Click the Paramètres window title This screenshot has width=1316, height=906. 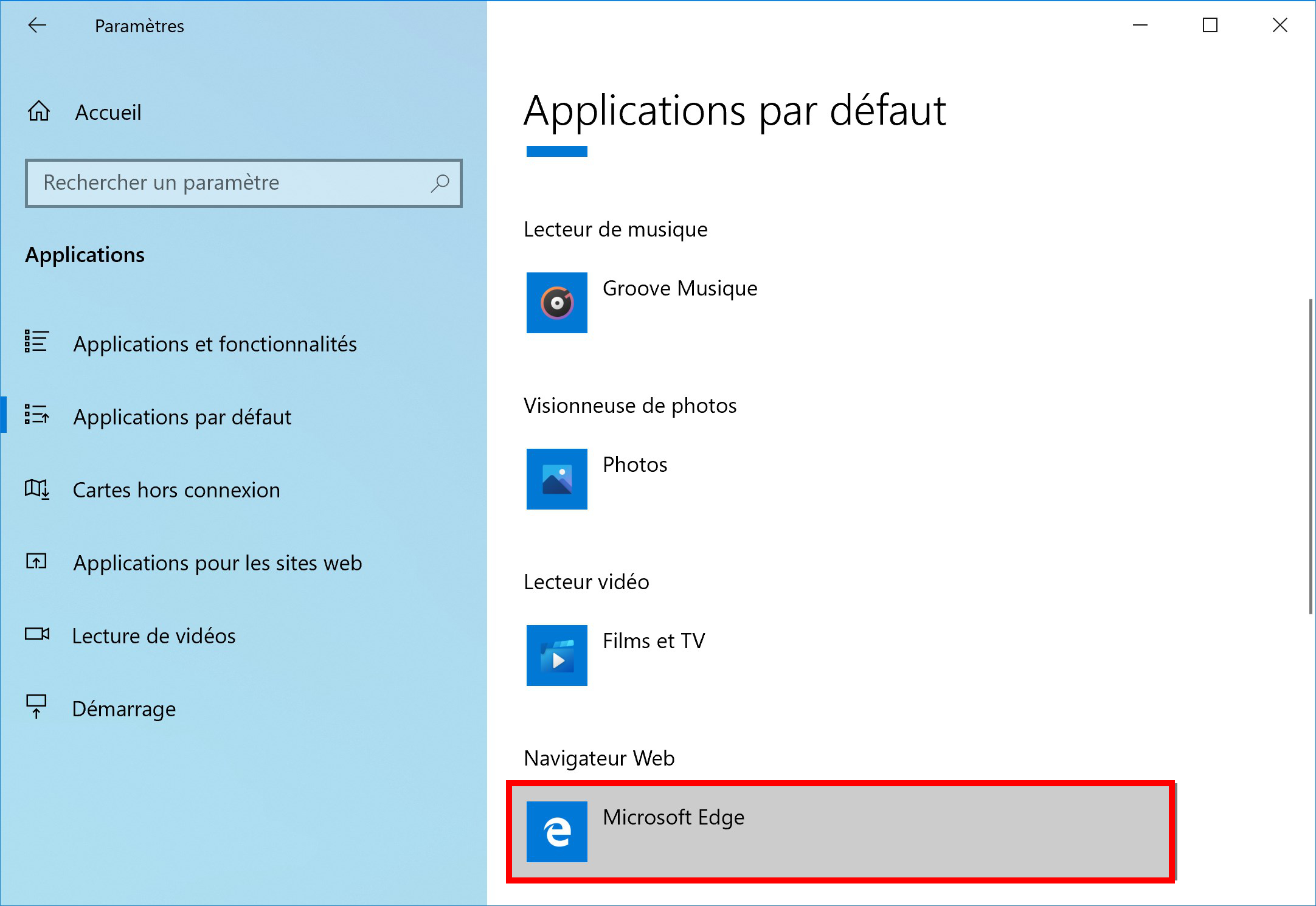click(139, 26)
